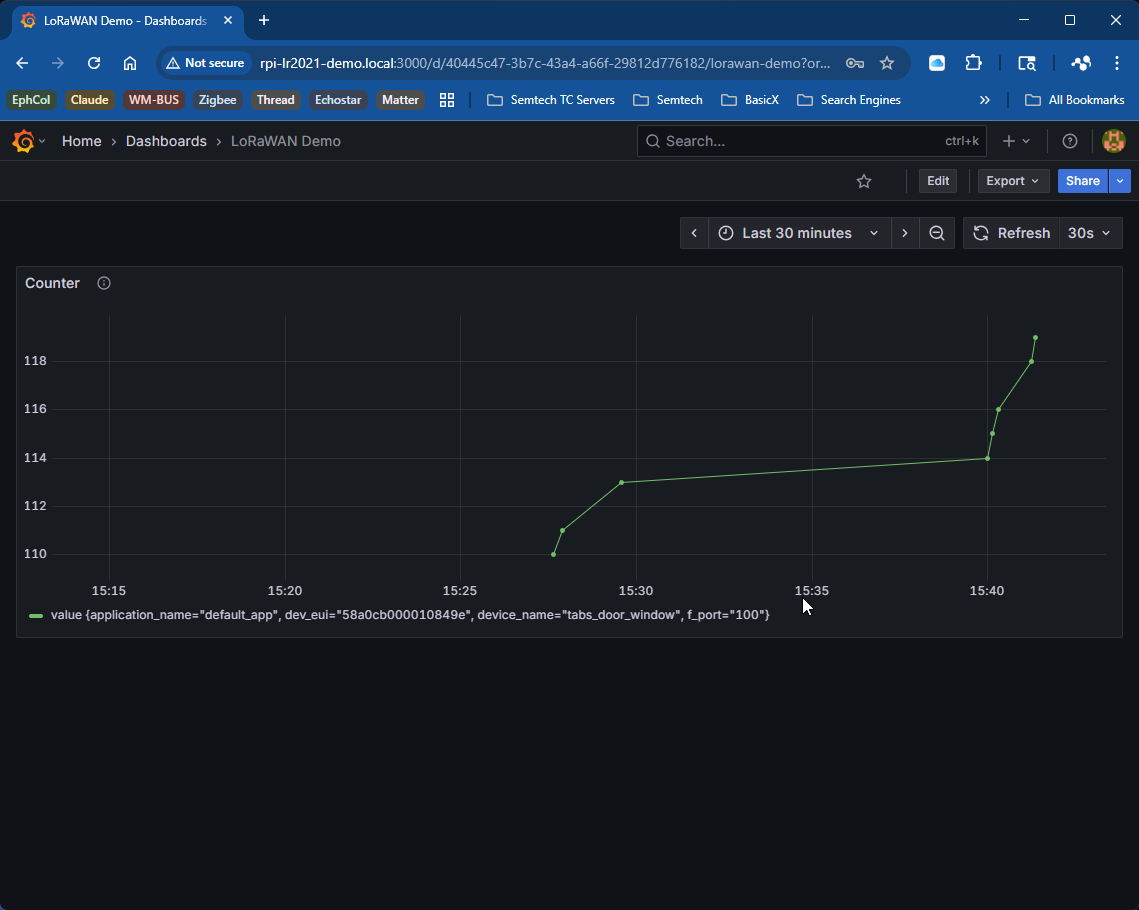This screenshot has width=1139, height=910.
Task: Open the Claude bookmark
Action: pyautogui.click(x=89, y=100)
